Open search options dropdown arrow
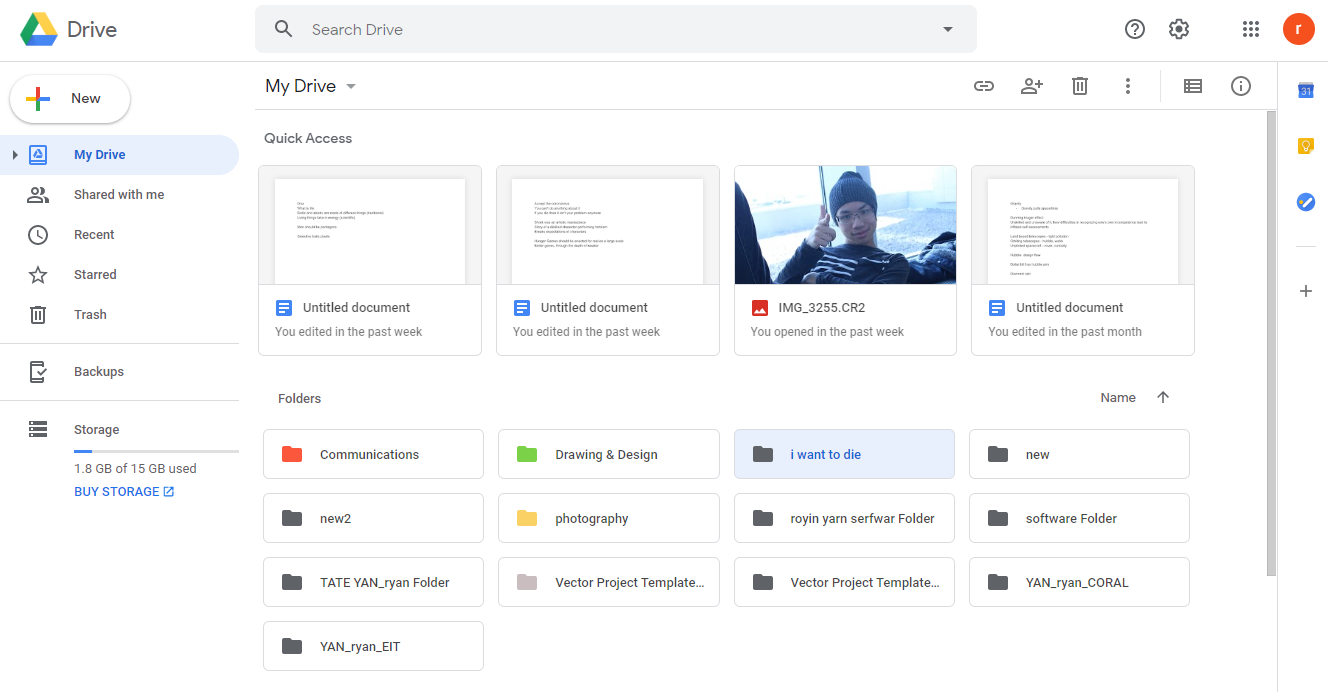The image size is (1328, 692). [948, 29]
